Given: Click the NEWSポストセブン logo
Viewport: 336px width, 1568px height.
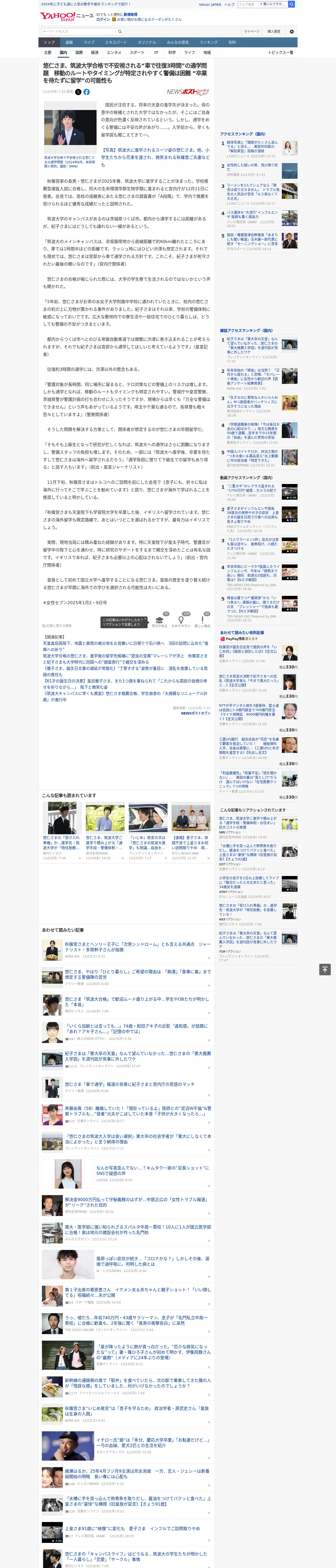Looking at the screenshot, I should tap(188, 92).
